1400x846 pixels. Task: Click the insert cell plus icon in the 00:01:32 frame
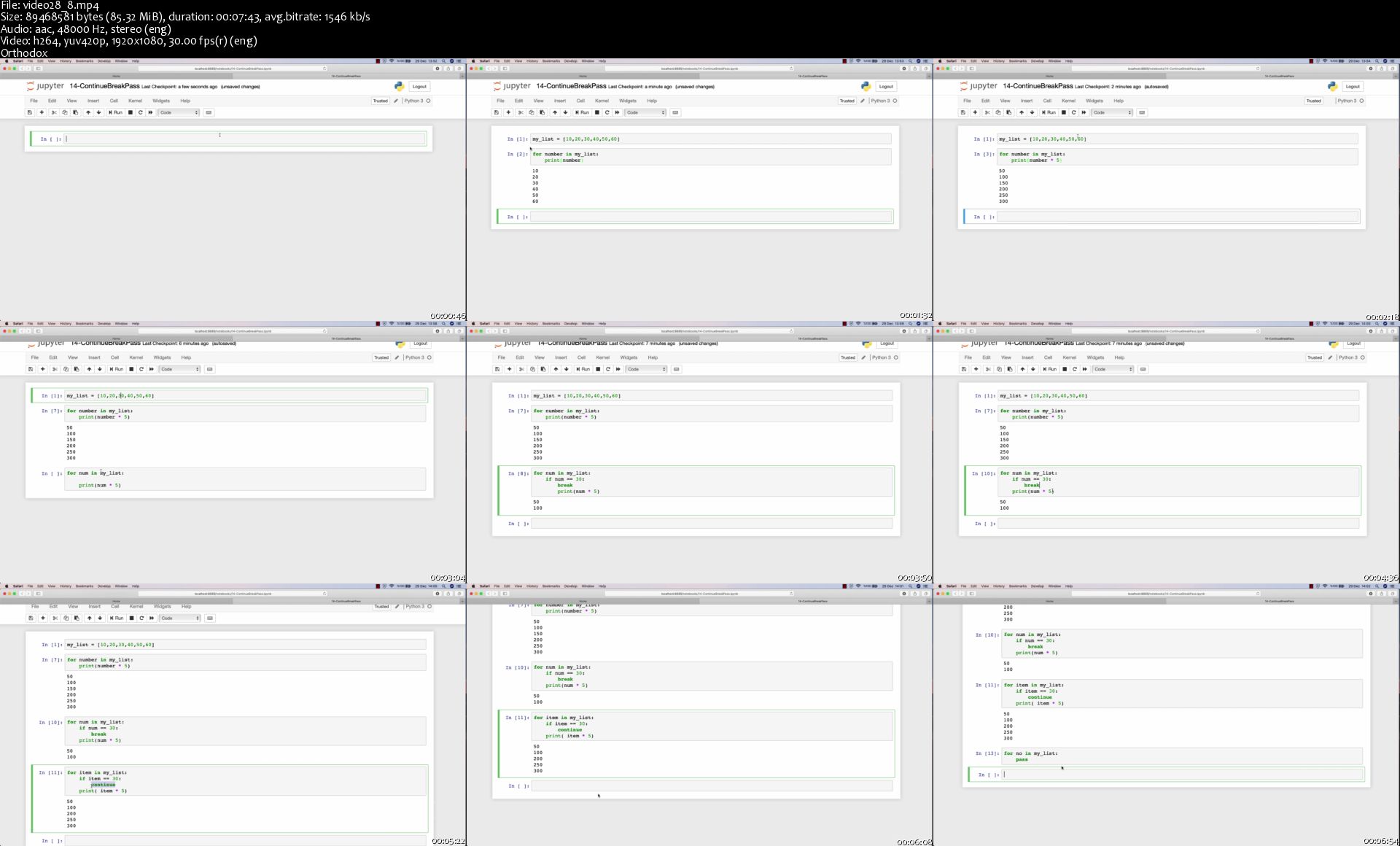pos(508,112)
